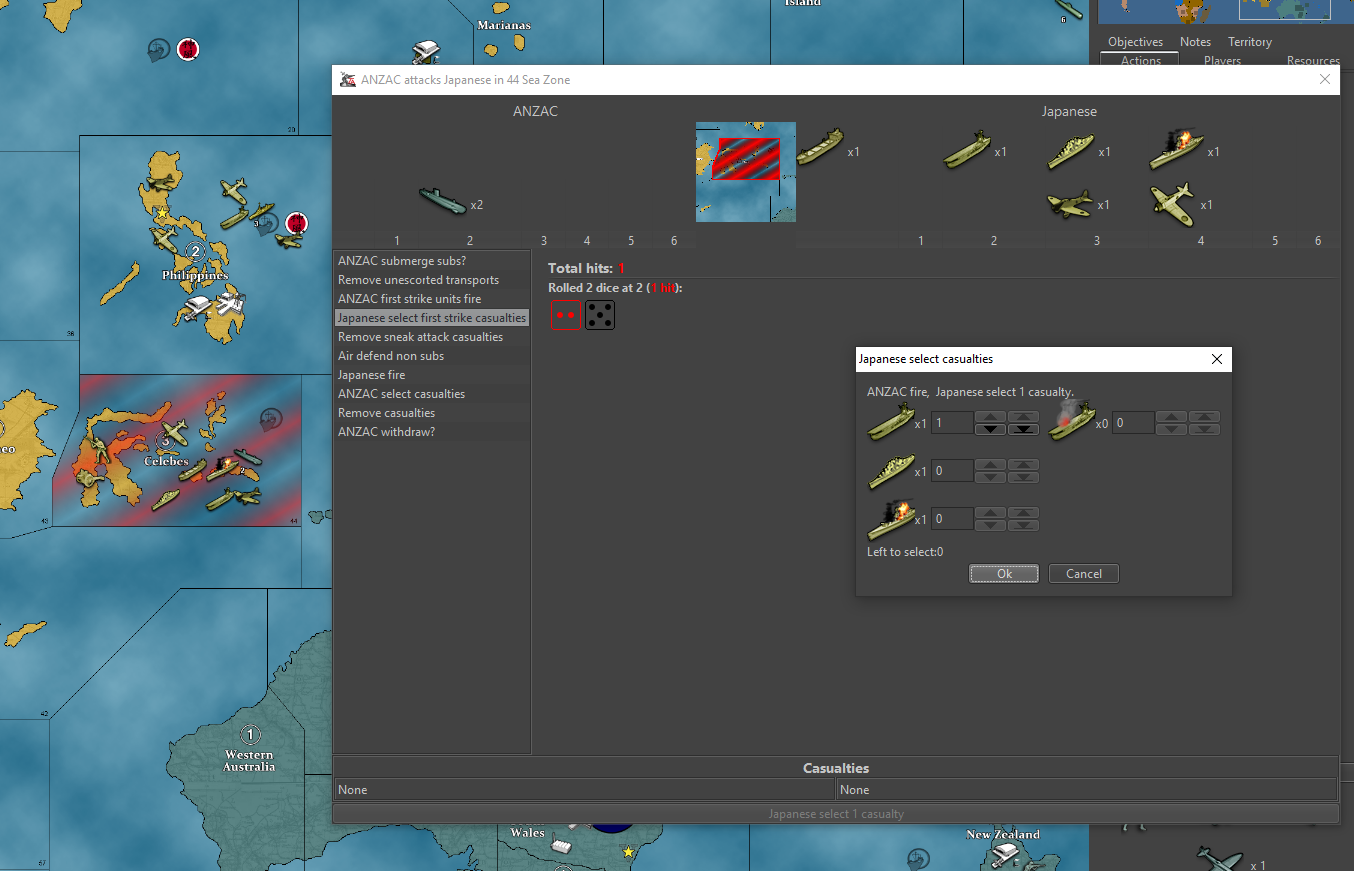Confirm casualties with the Ok button

(1004, 573)
